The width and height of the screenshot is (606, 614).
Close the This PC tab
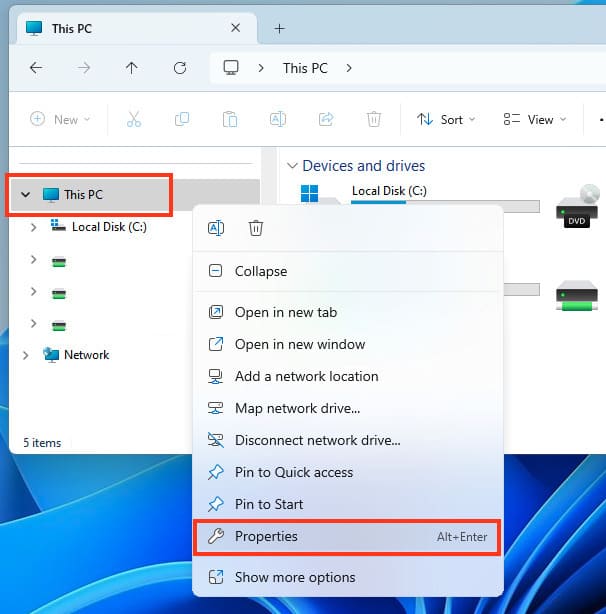235,28
